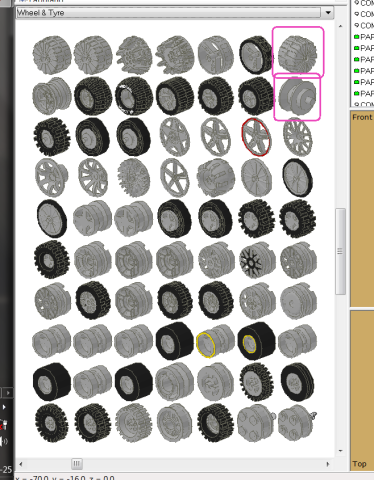Click the horizontal scroll left arrow
The image size is (374, 480).
(x=21, y=464)
